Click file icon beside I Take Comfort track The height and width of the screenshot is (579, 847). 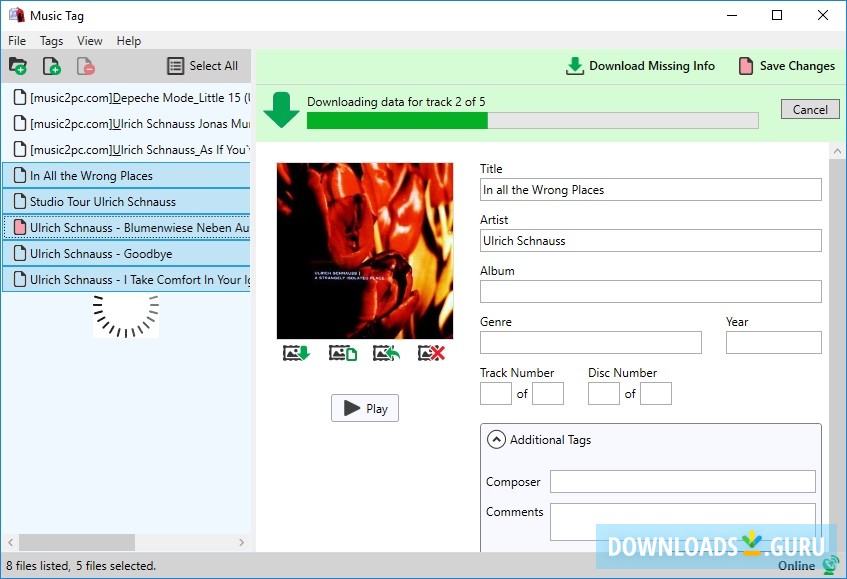20,279
